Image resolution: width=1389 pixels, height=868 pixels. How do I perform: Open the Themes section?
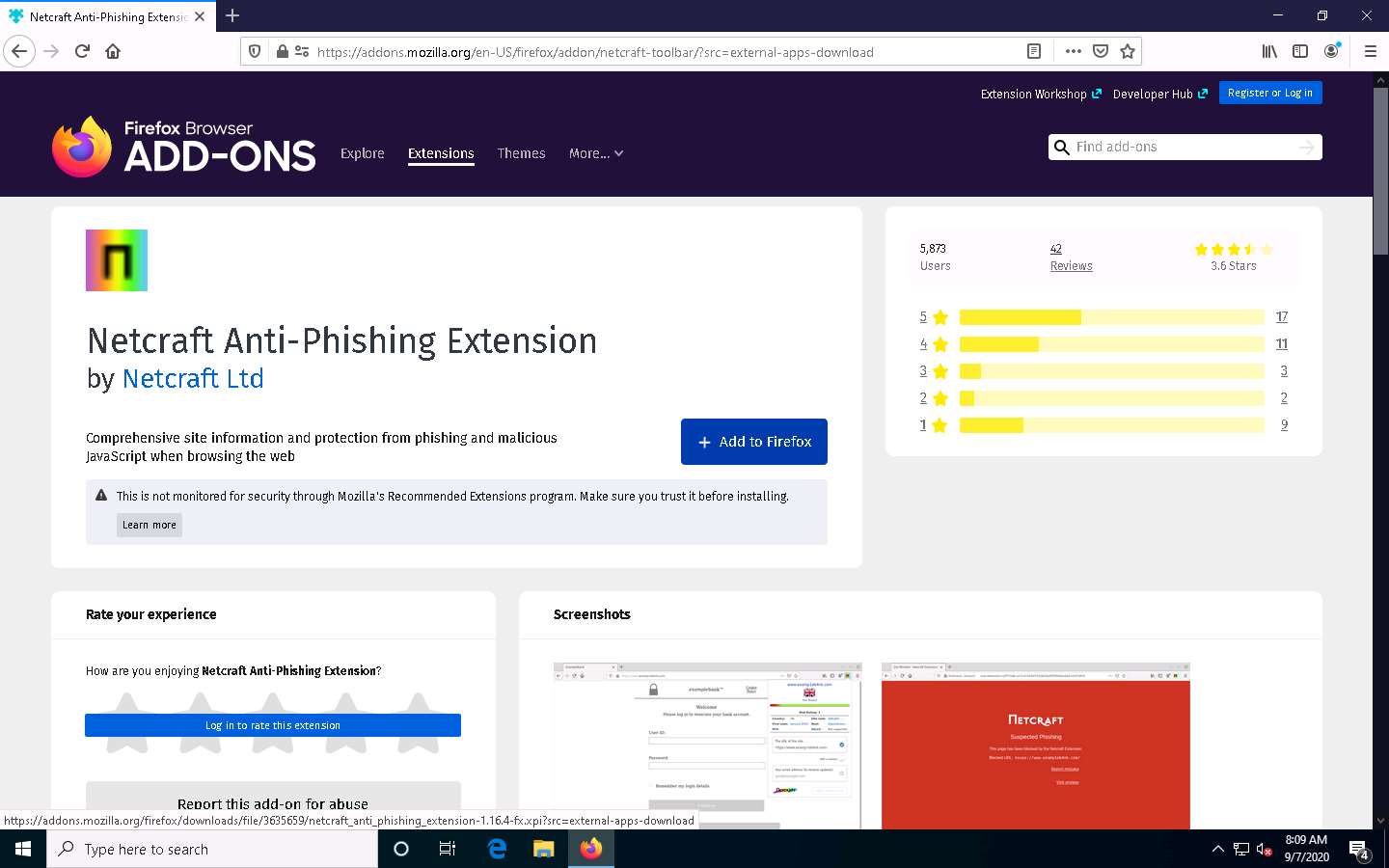point(522,153)
